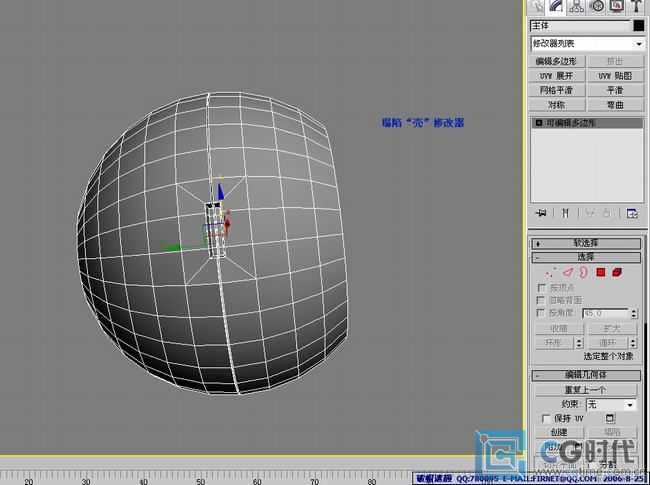Toggle show end result icon
Viewport: 650px width, 485px height.
565,213
